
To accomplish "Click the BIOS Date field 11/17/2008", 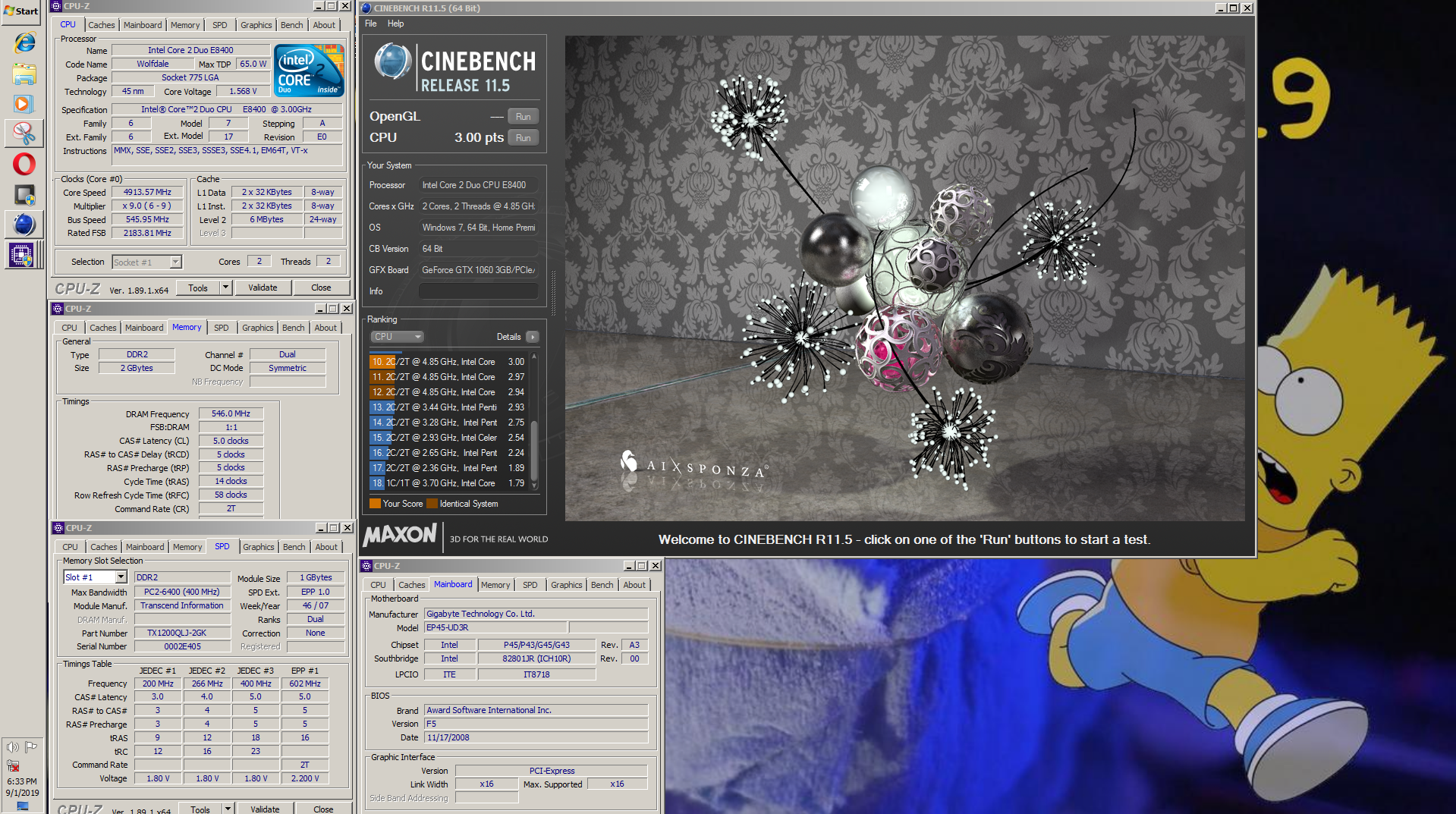I will pos(536,737).
